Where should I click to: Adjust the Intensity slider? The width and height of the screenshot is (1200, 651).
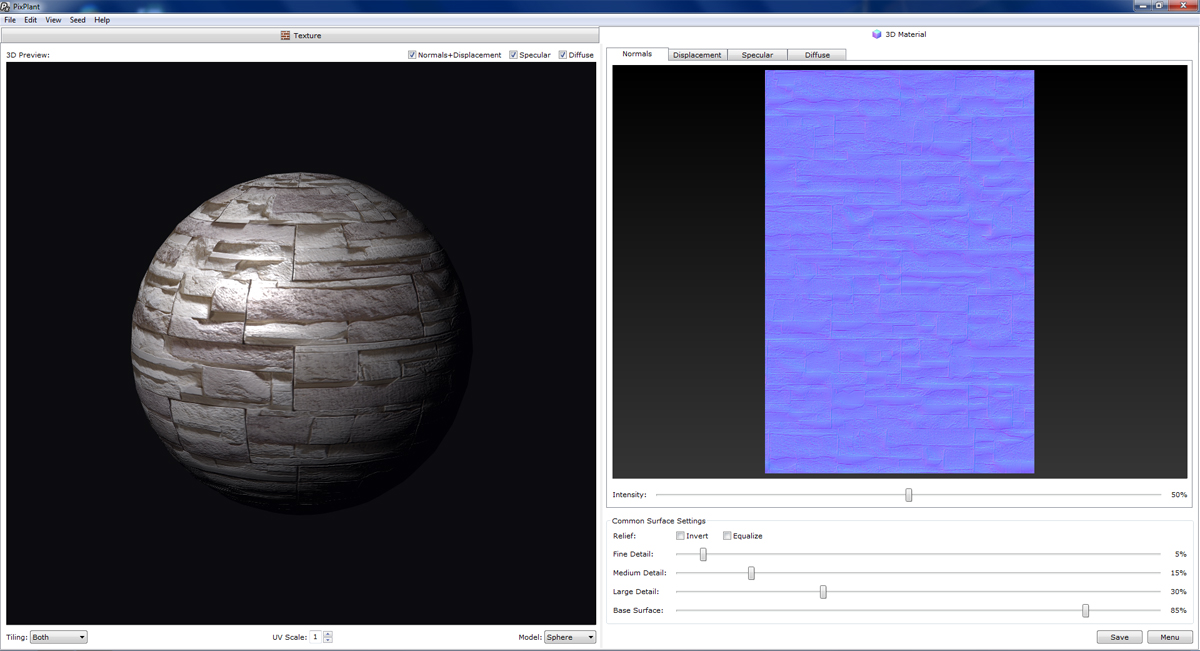click(x=908, y=494)
